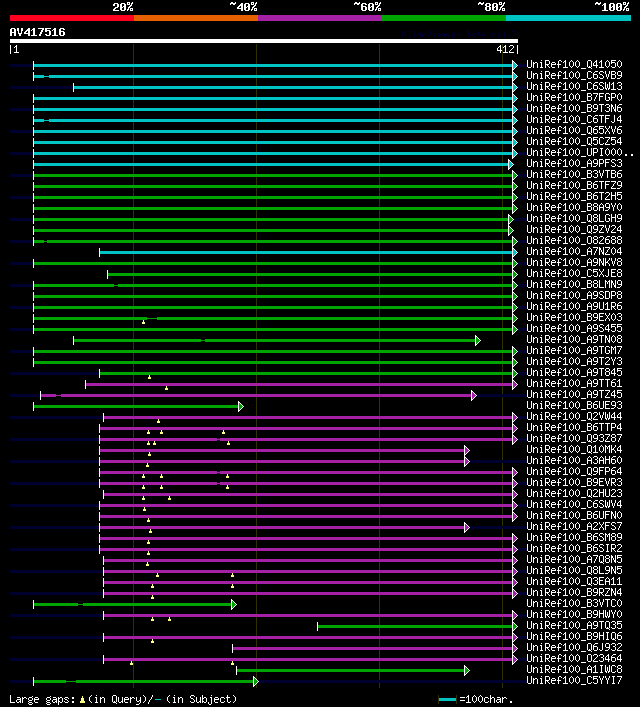Image resolution: width=640 pixels, height=707 pixels.
Task: Open the UniRef100_Q41050 hit label
Action: click(574, 64)
